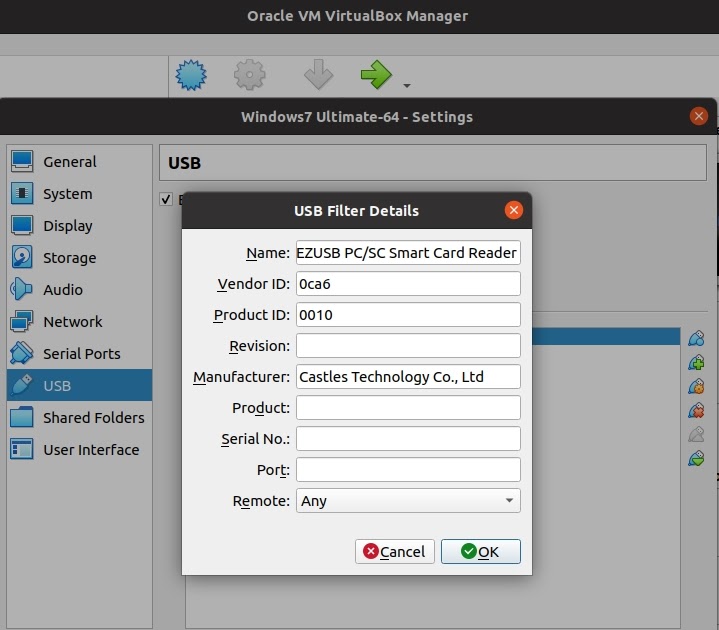719x630 pixels.
Task: Open the Audio settings page
Action: tap(79, 290)
